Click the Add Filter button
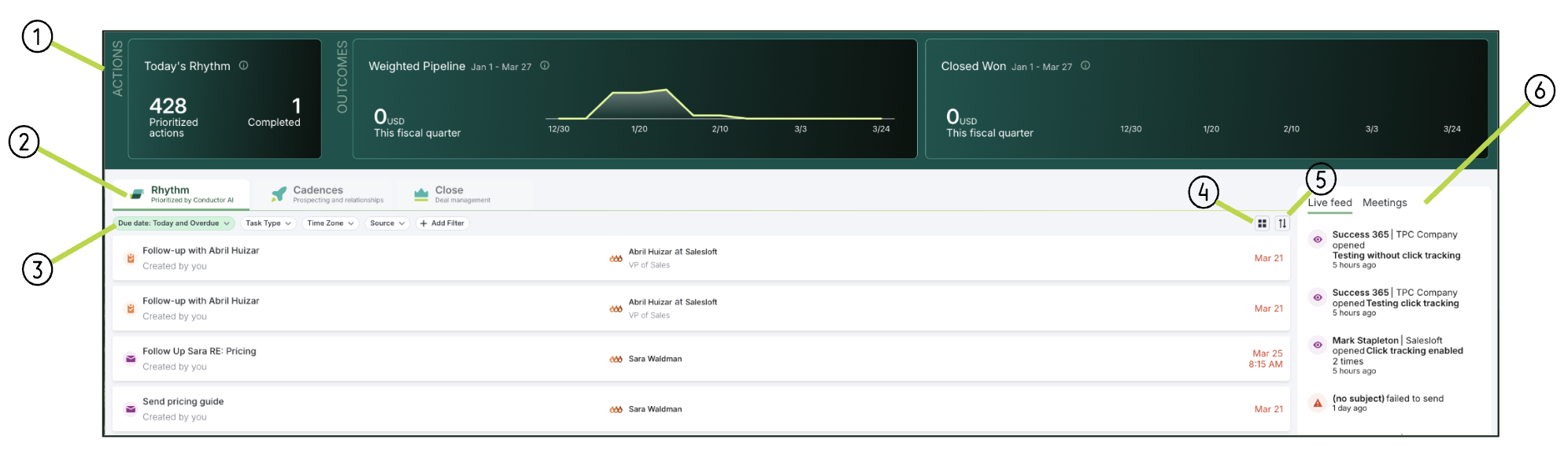This screenshot has width=1568, height=454. [x=442, y=223]
